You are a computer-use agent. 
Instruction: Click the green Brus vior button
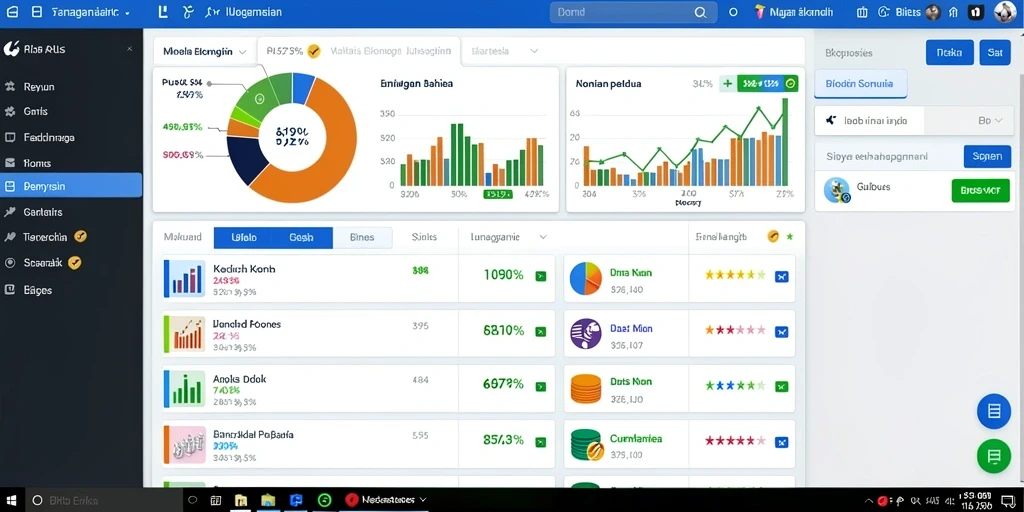(980, 191)
